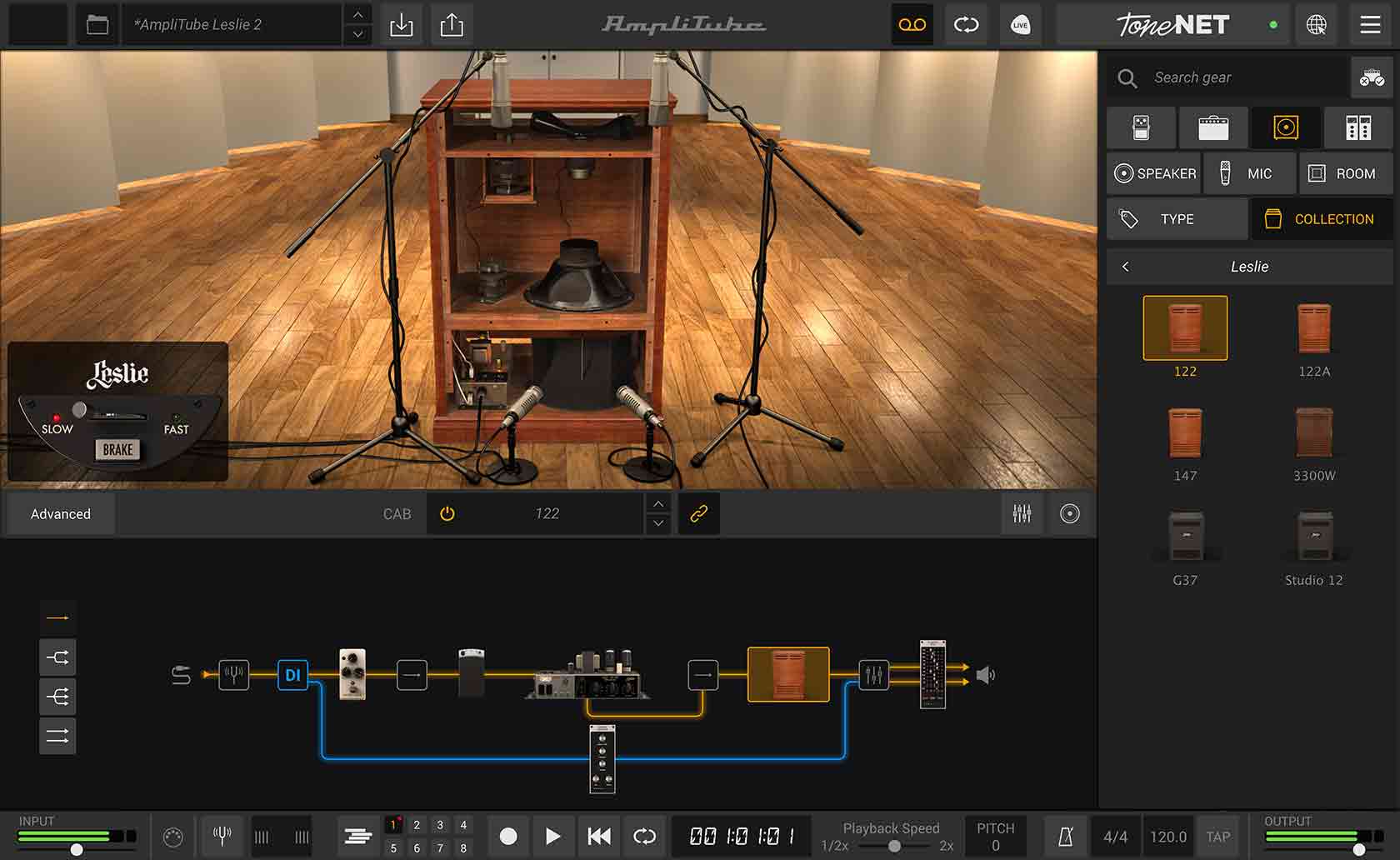The width and height of the screenshot is (1400, 860).
Task: Click the save preset download icon
Action: pos(401,25)
